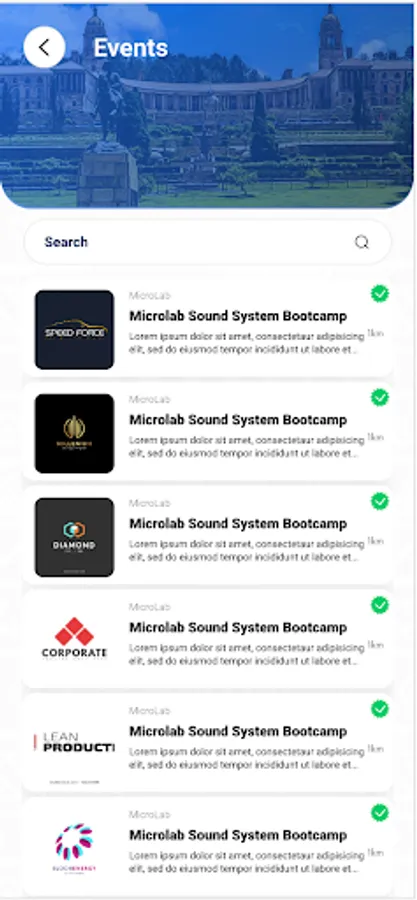
Task: Open the Diamond logo thumbnail
Action: click(x=75, y=537)
